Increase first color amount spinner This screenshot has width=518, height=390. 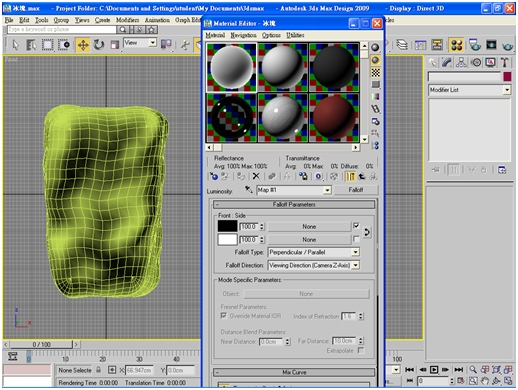262,224
